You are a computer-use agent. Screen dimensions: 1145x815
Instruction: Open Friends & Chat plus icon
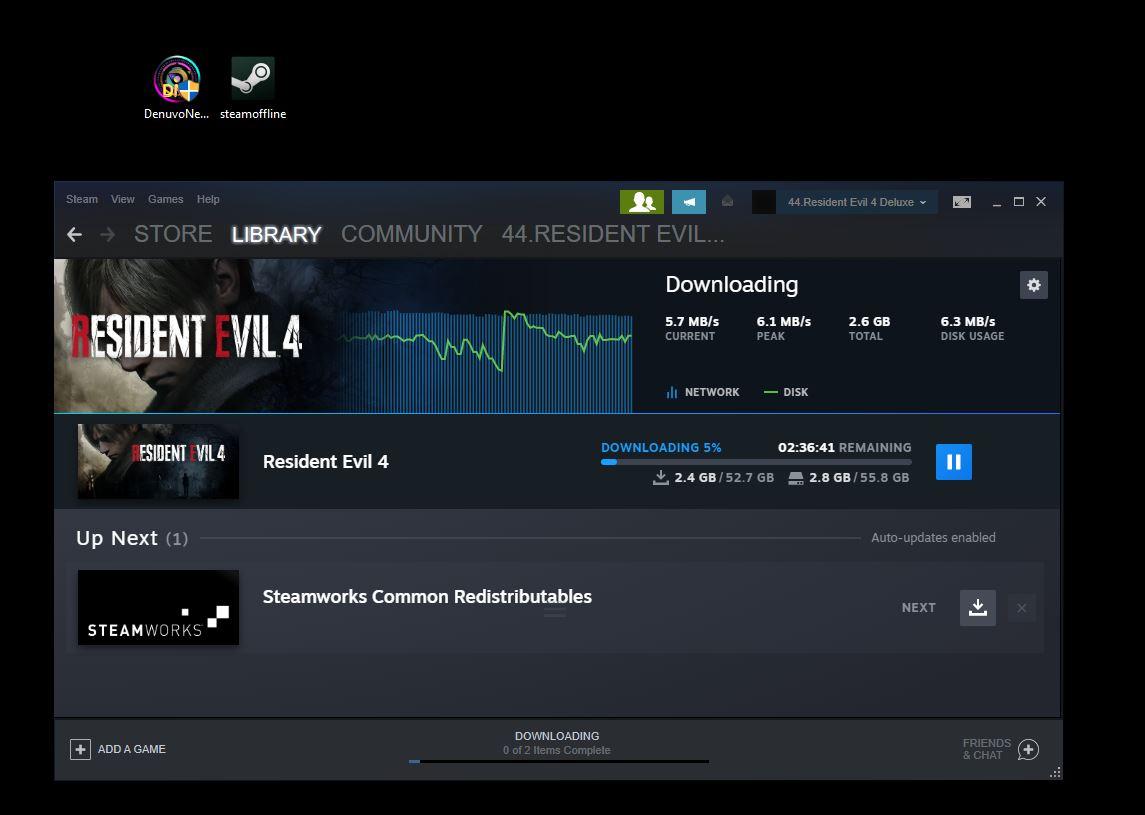[x=1028, y=749]
